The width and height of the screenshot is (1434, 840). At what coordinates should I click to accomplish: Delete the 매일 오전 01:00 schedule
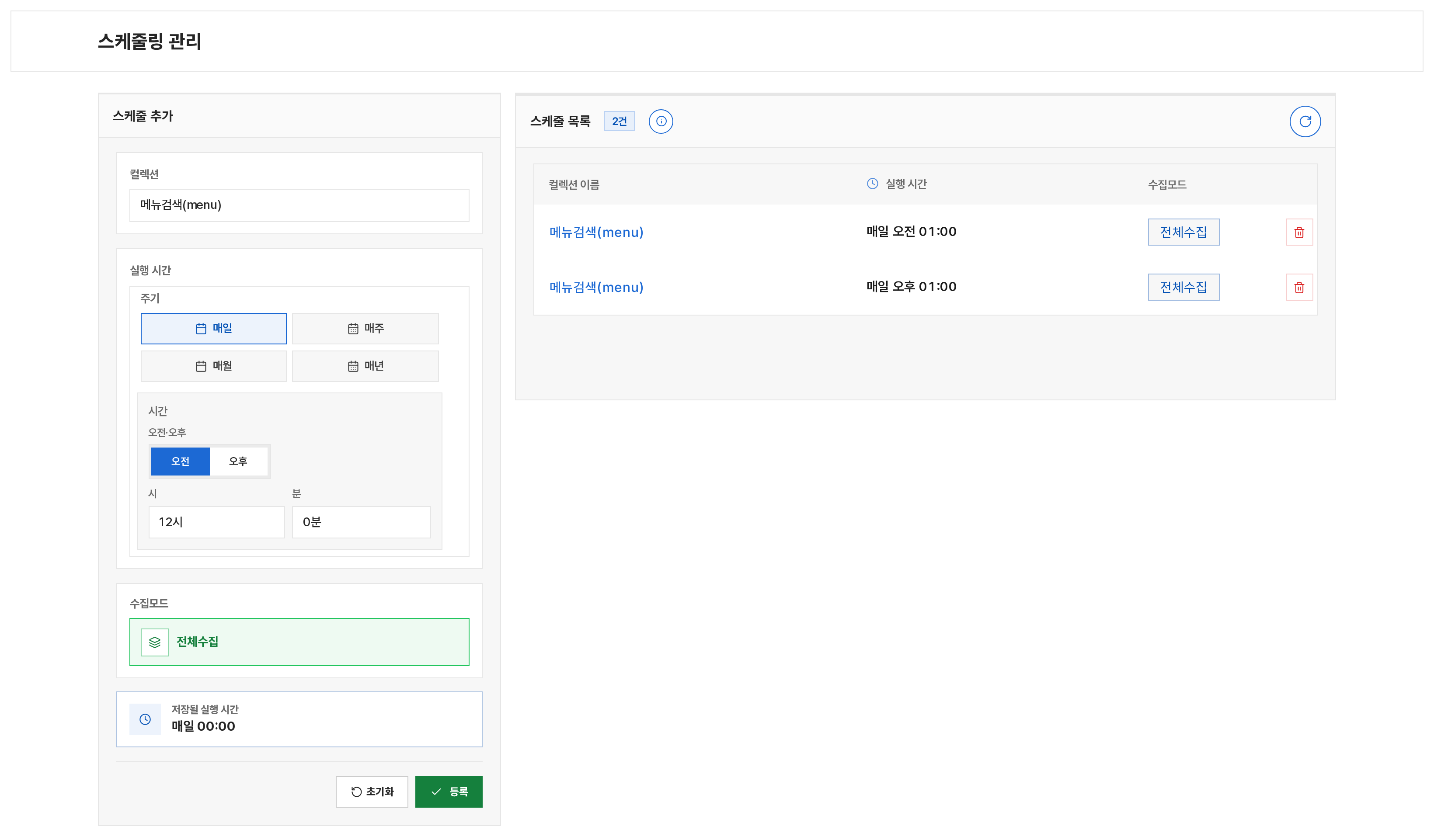point(1299,232)
